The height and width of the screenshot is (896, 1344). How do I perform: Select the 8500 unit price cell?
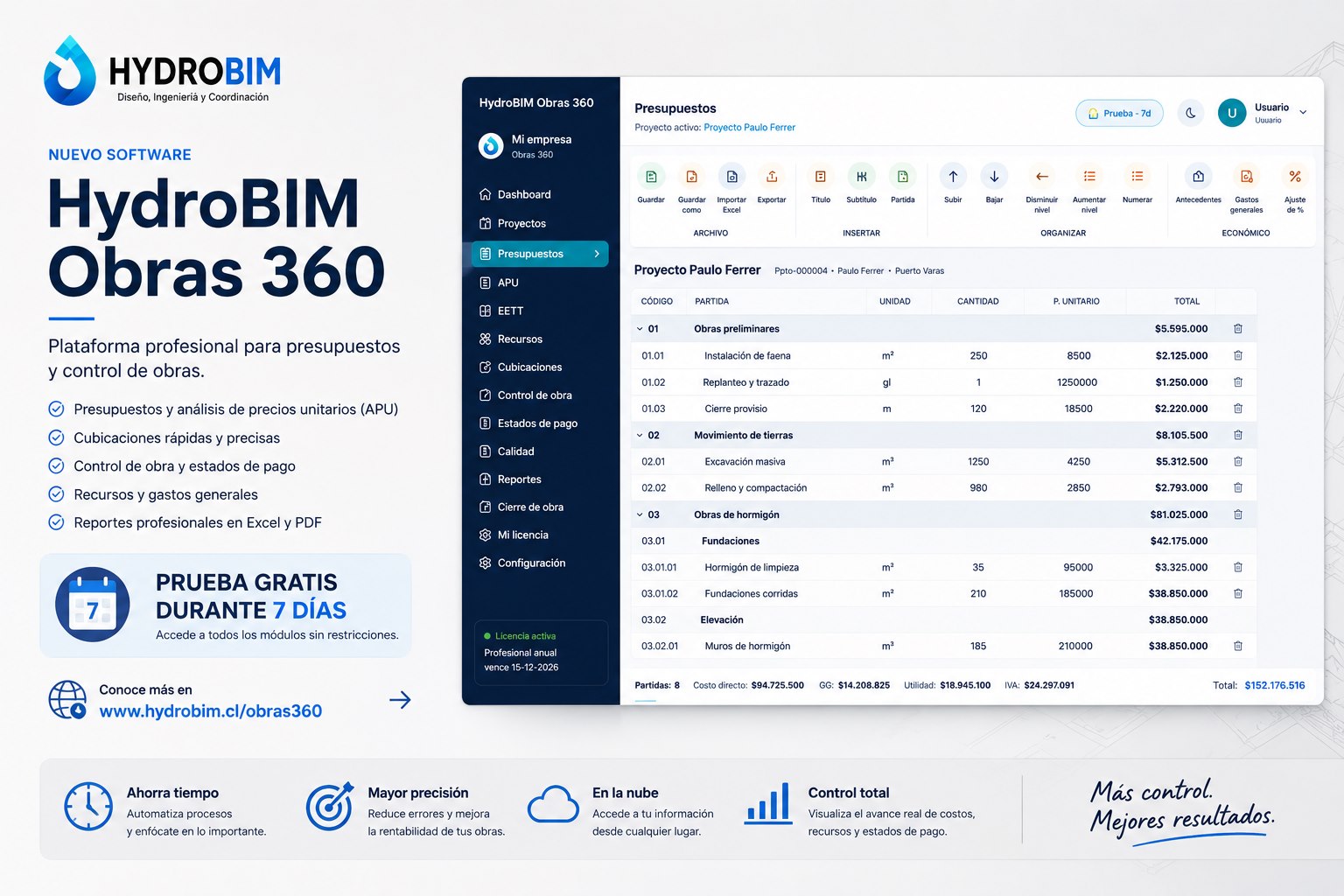(x=1078, y=355)
